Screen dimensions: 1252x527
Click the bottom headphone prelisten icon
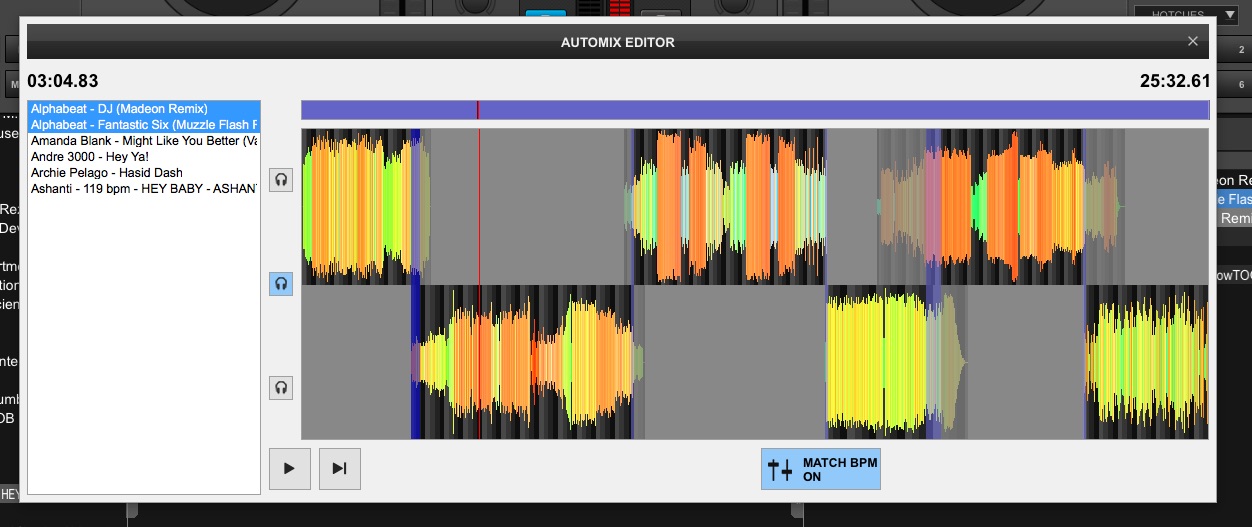pyautogui.click(x=282, y=388)
